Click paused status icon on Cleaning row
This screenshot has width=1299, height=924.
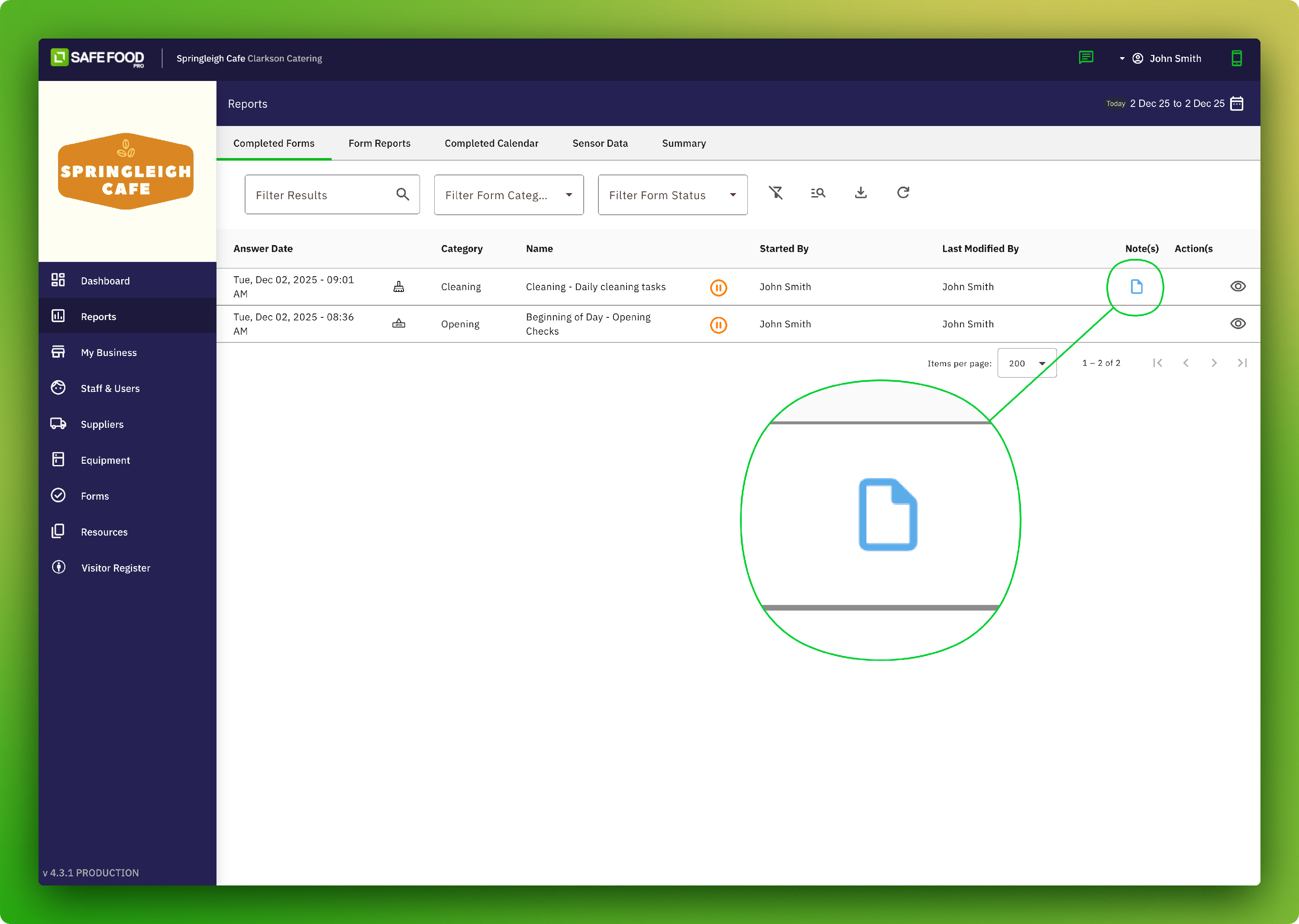pos(718,288)
